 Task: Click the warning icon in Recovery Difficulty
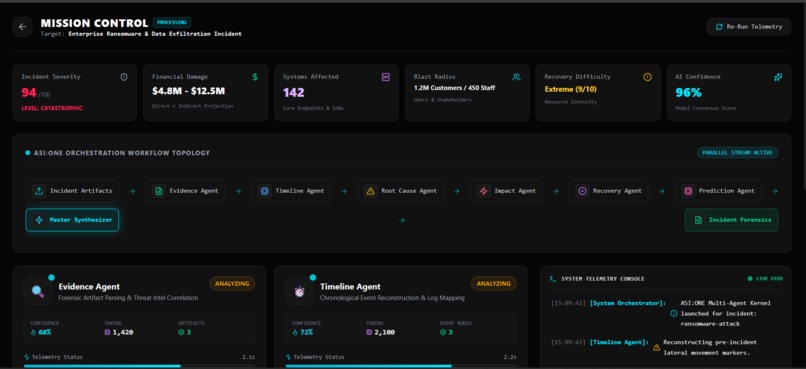point(647,77)
